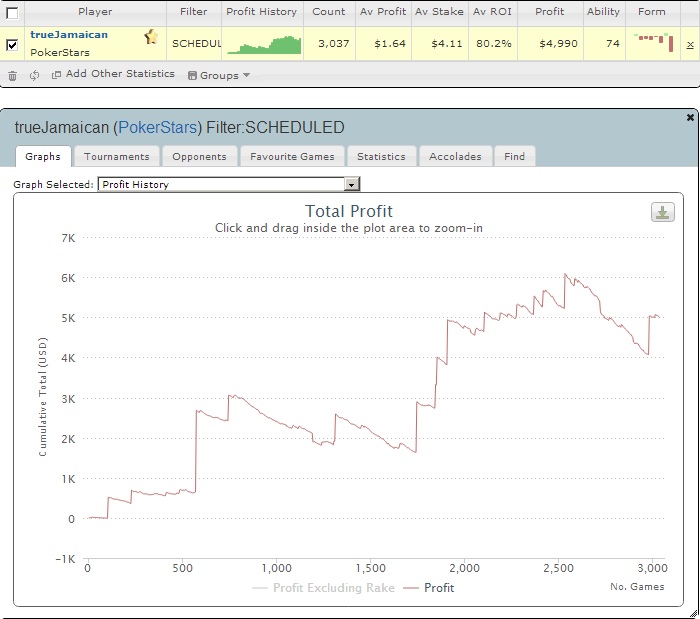This screenshot has width=700, height=619.
Task: Open the Graph Selected dropdown
Action: (x=351, y=185)
